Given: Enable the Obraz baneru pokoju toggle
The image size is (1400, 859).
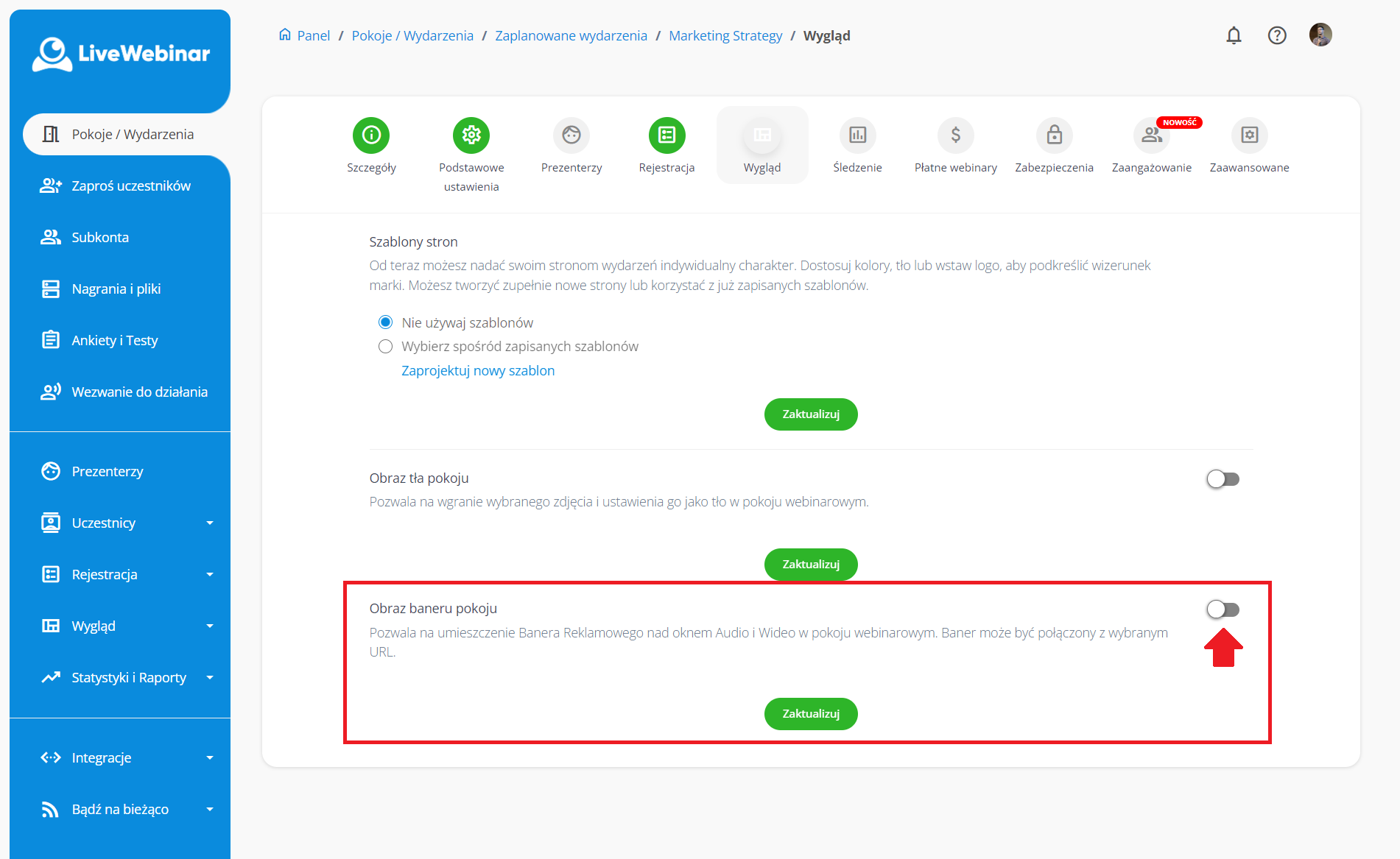Looking at the screenshot, I should click(x=1223, y=609).
